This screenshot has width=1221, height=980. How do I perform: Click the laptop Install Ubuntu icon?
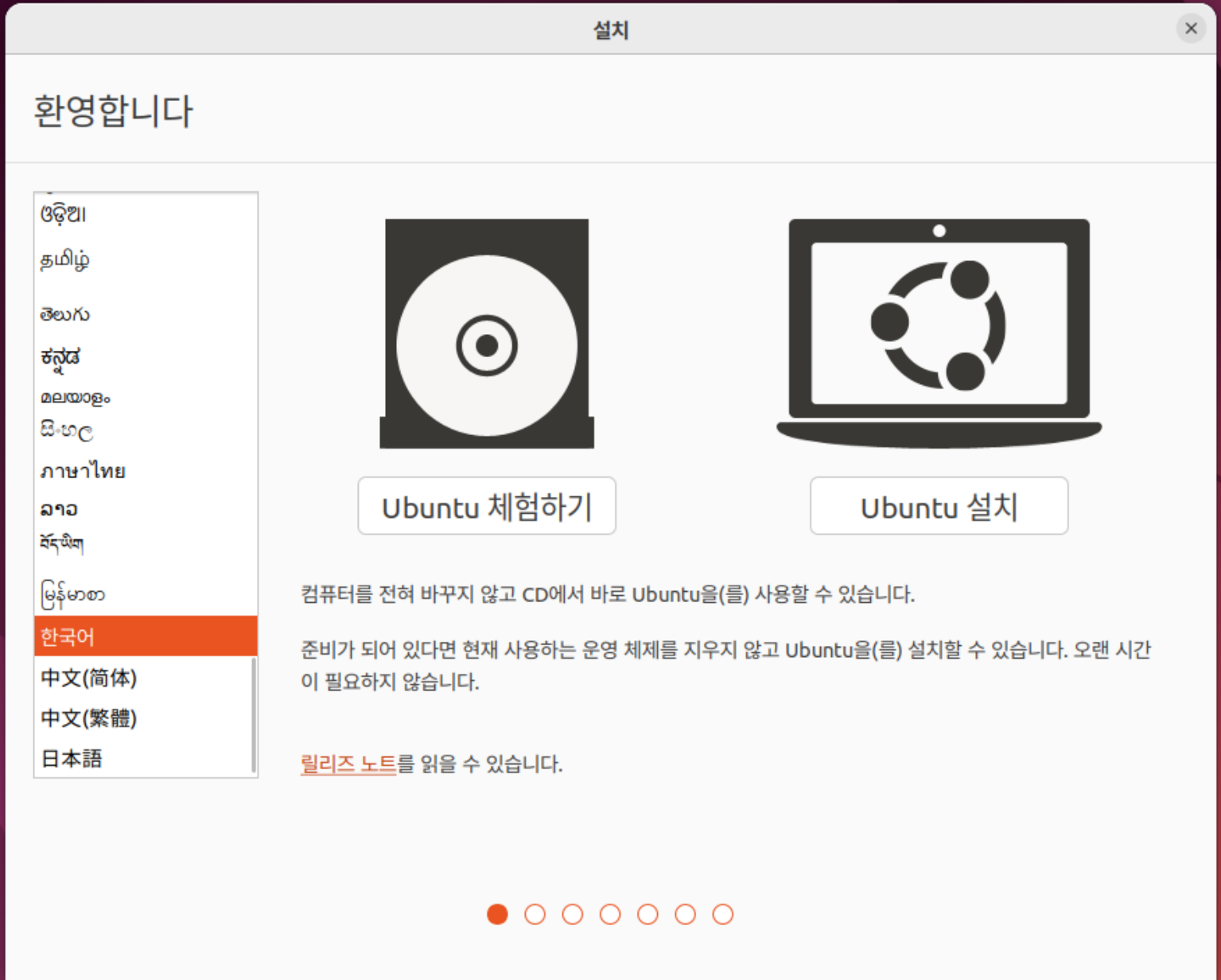tap(939, 333)
